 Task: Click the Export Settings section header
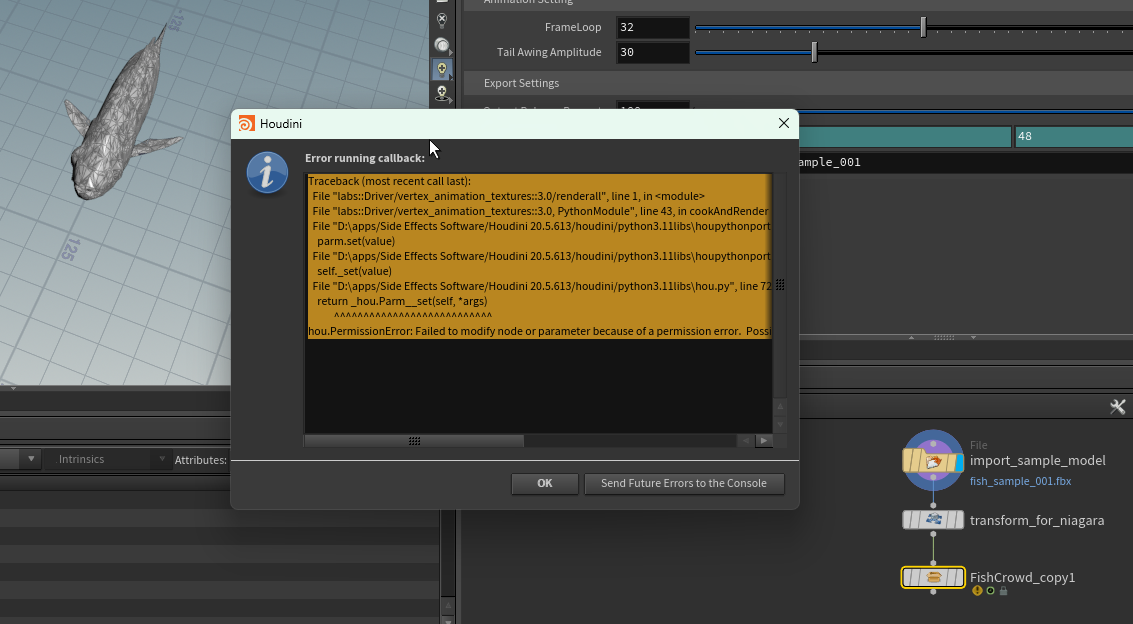pos(798,83)
